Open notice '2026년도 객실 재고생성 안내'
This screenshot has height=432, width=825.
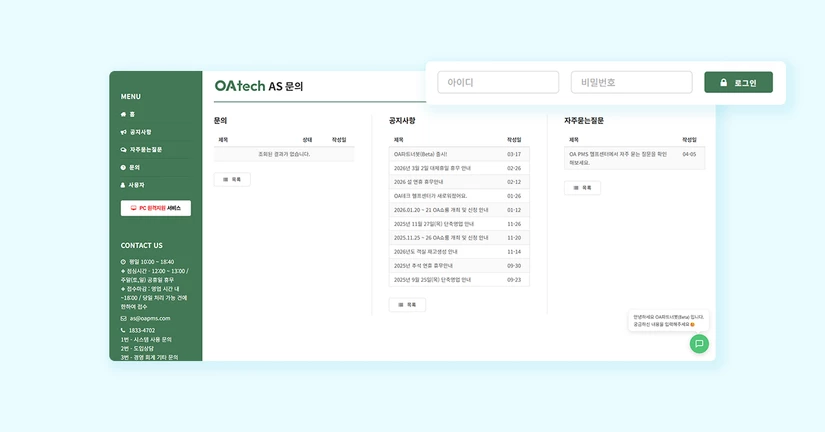click(426, 252)
